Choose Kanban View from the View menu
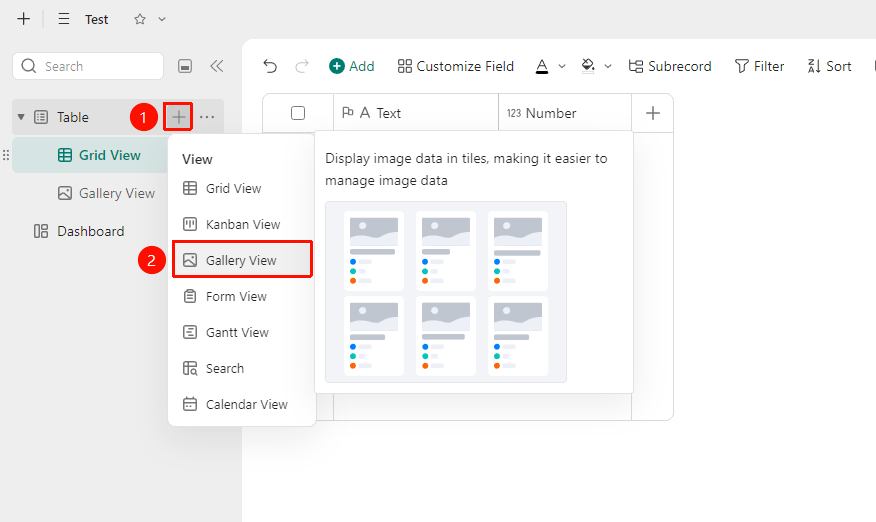 point(242,224)
